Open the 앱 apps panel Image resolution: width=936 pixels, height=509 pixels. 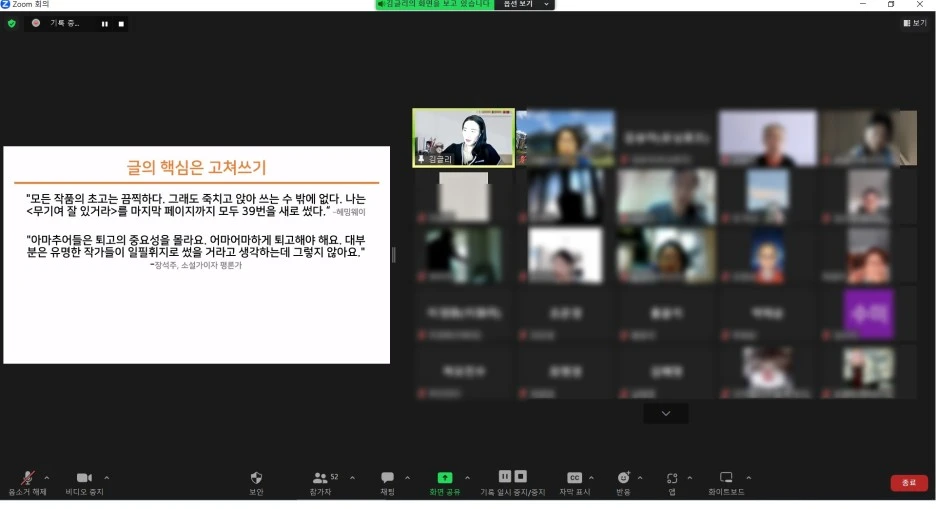672,483
